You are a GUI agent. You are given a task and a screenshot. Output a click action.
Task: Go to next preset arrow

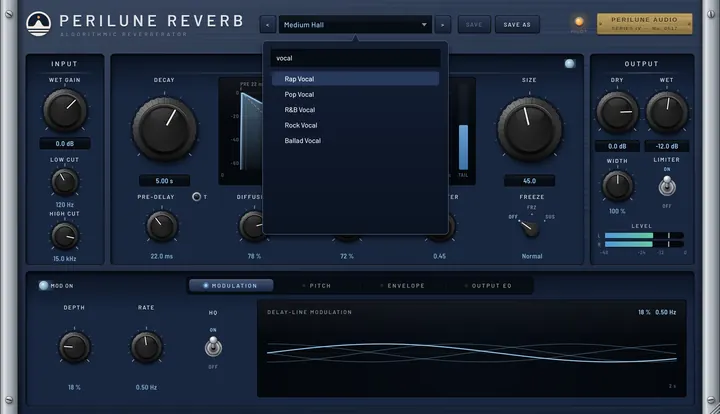pyautogui.click(x=443, y=25)
